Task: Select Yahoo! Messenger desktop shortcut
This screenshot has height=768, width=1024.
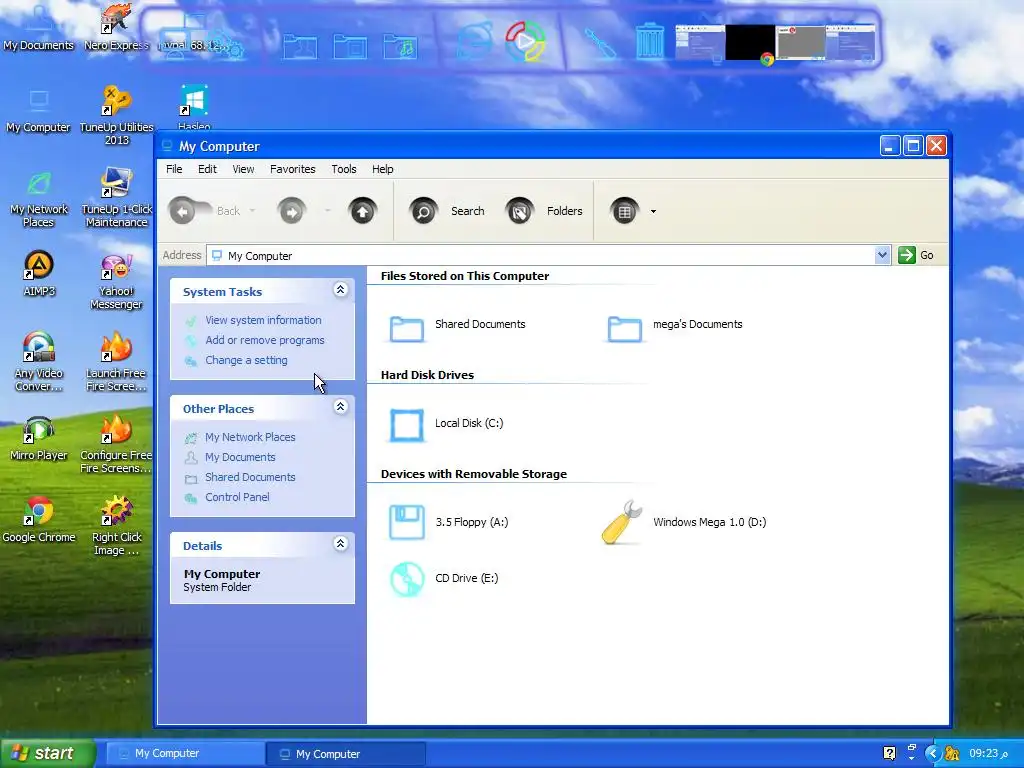Action: 116,281
